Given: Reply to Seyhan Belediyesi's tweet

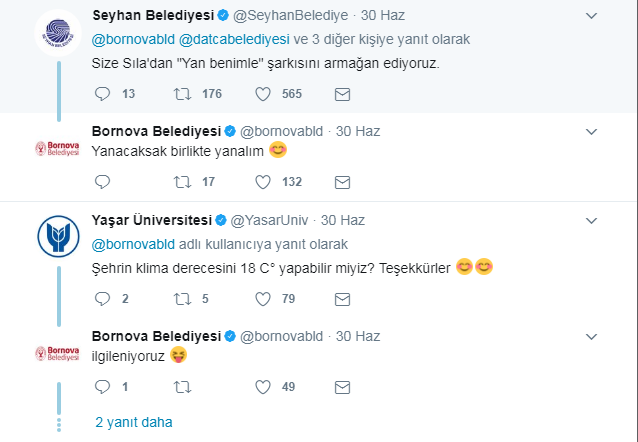Looking at the screenshot, I should (x=102, y=94).
